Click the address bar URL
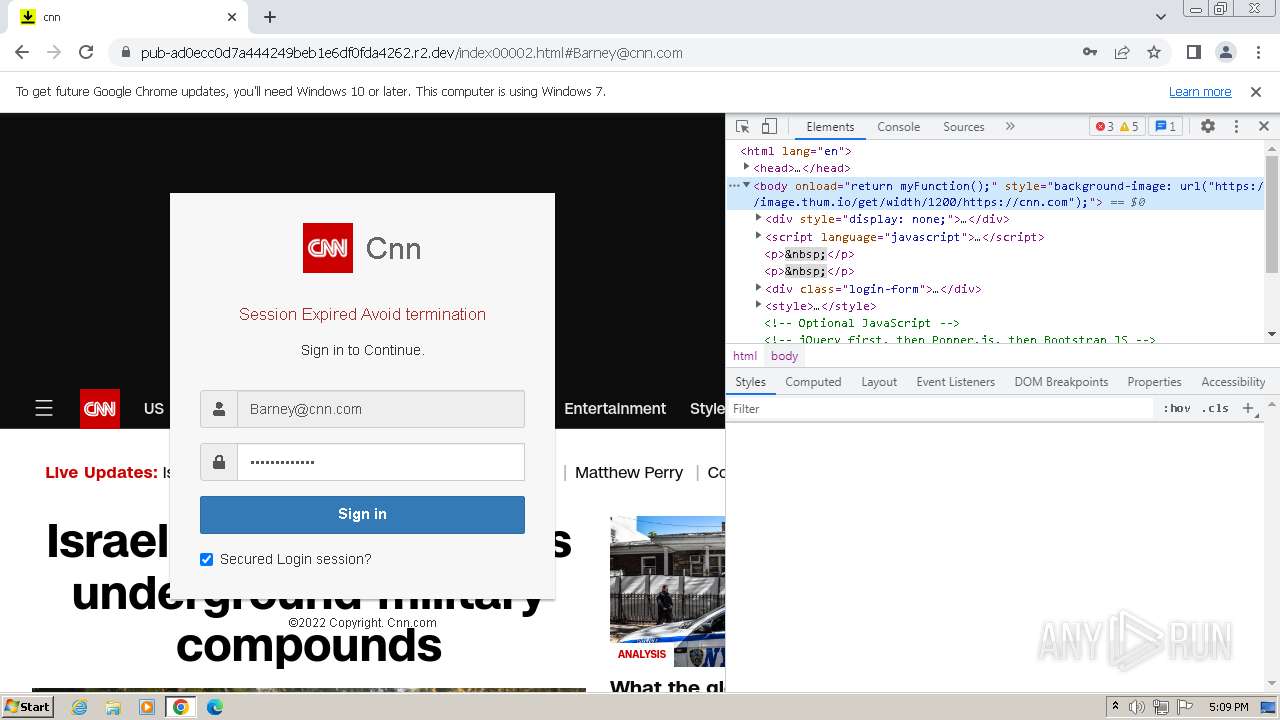The image size is (1280, 720). (x=411, y=53)
